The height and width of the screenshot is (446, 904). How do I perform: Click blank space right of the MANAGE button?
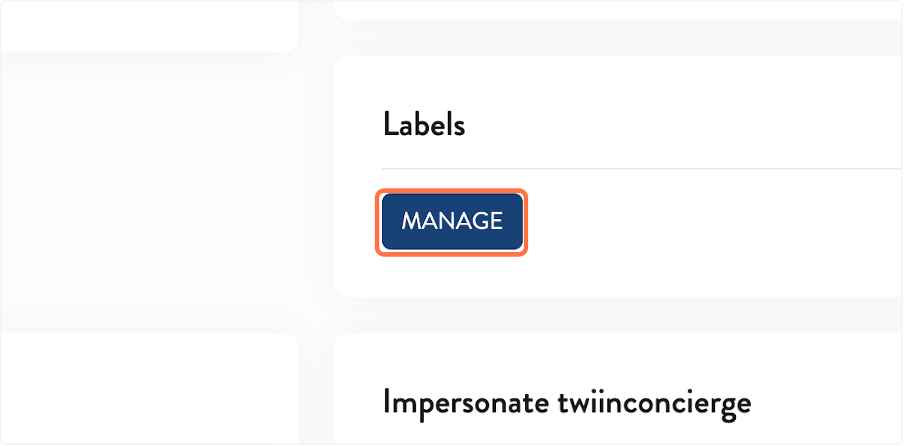tap(700, 222)
